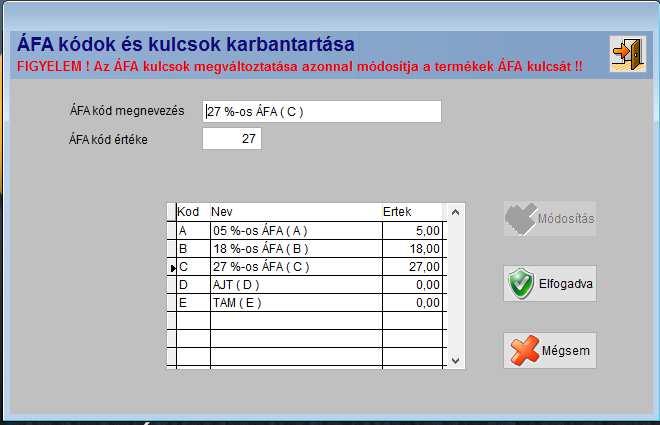Click the 0,00 value in AJT row
The width and height of the screenshot is (660, 425).
[412, 285]
